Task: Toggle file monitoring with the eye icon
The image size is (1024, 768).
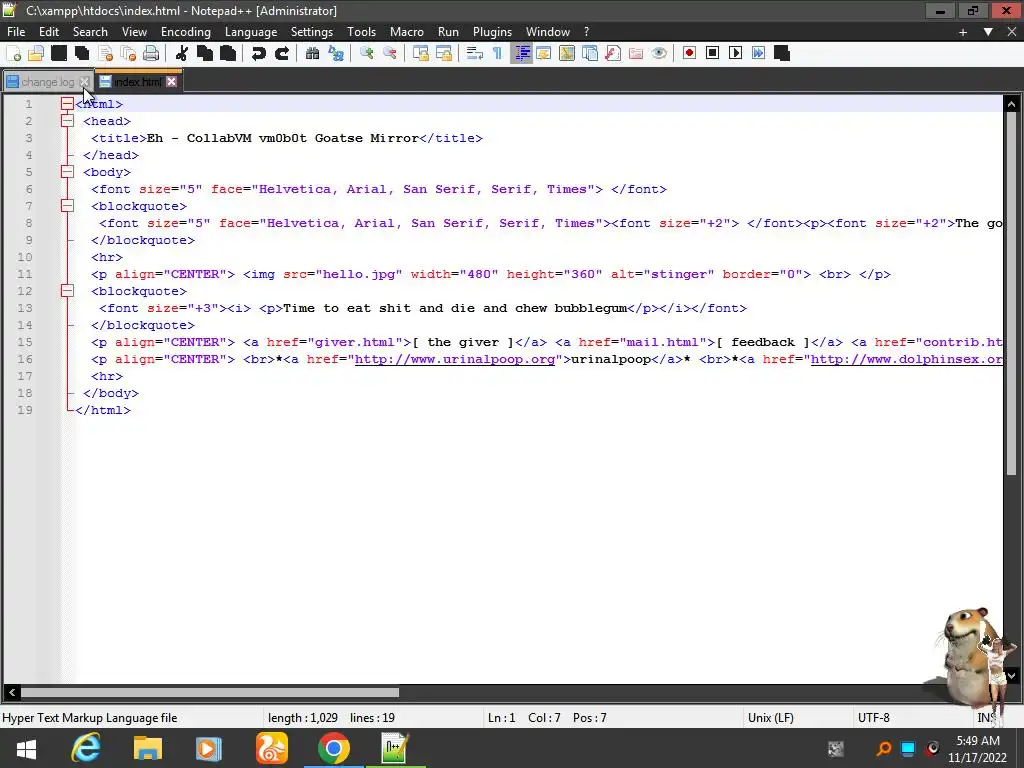Action: point(659,54)
